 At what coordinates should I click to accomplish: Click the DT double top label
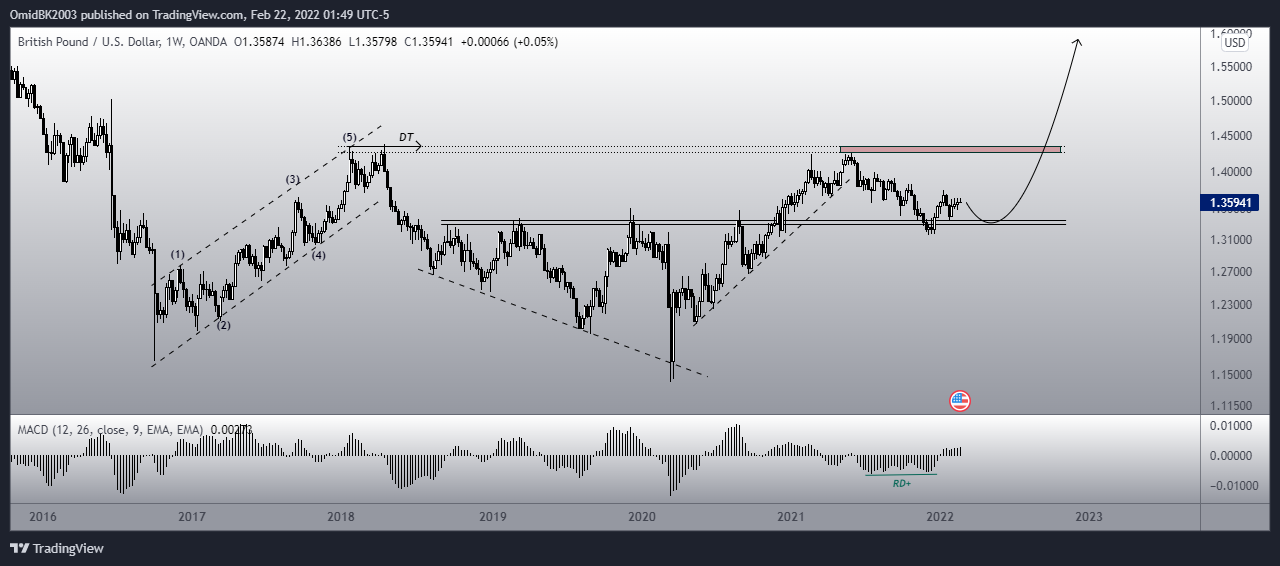coord(406,136)
